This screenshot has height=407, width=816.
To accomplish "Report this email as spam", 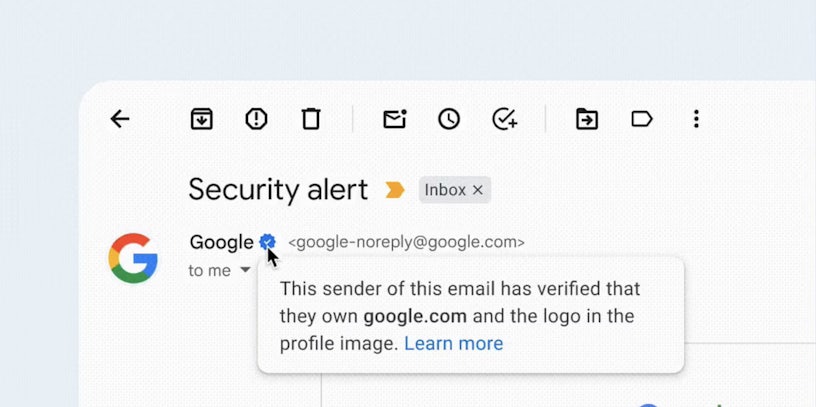I will (x=256, y=120).
